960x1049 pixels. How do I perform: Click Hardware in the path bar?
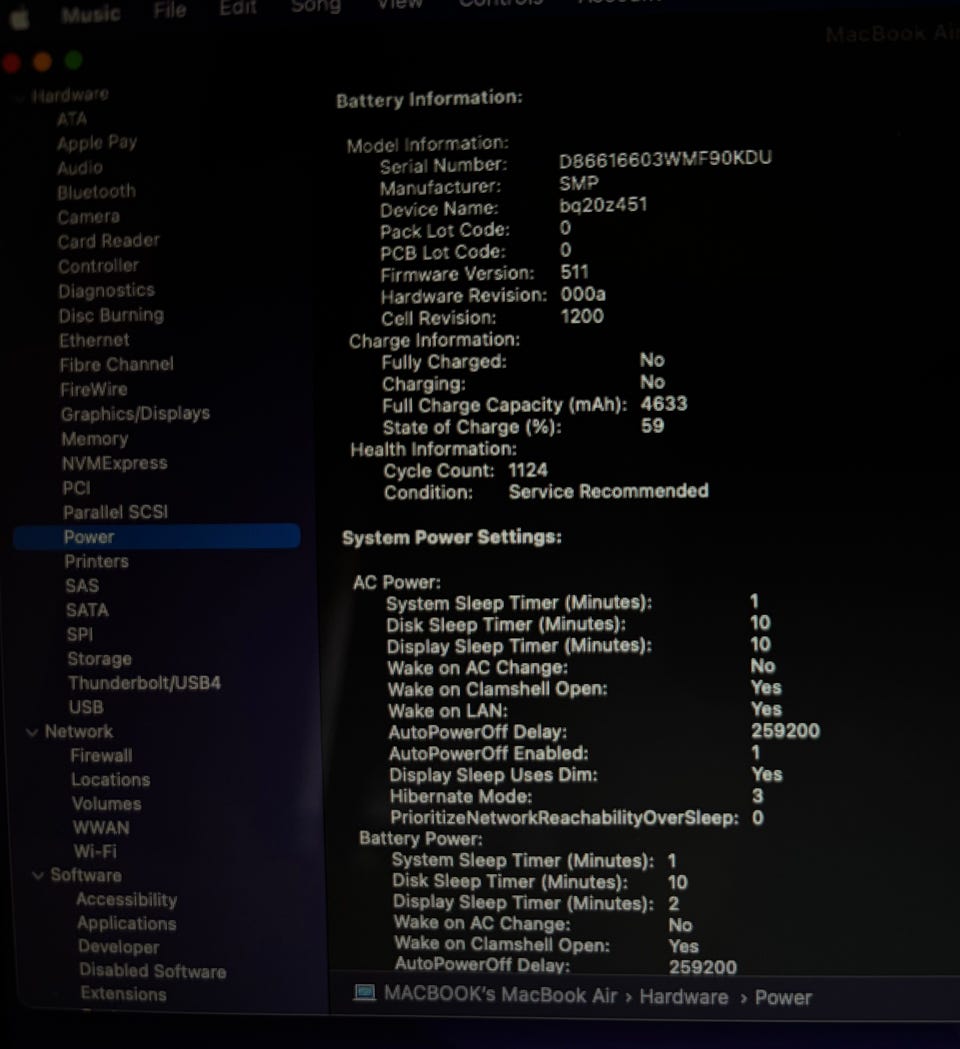(x=684, y=996)
